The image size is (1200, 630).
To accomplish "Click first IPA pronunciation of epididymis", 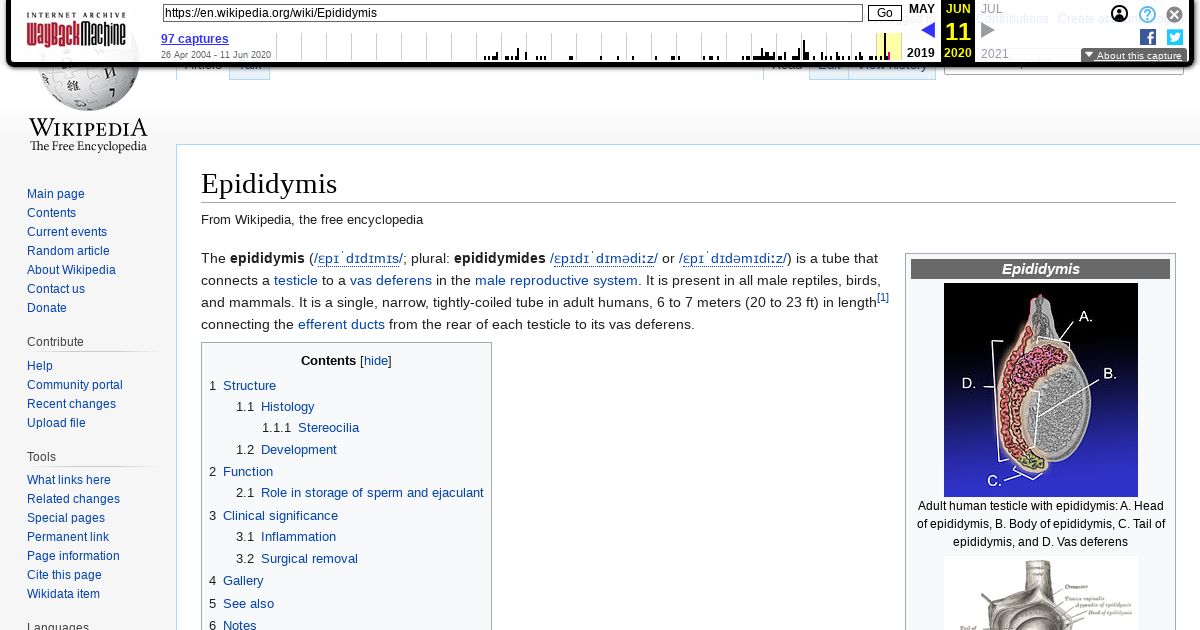I will click(359, 259).
